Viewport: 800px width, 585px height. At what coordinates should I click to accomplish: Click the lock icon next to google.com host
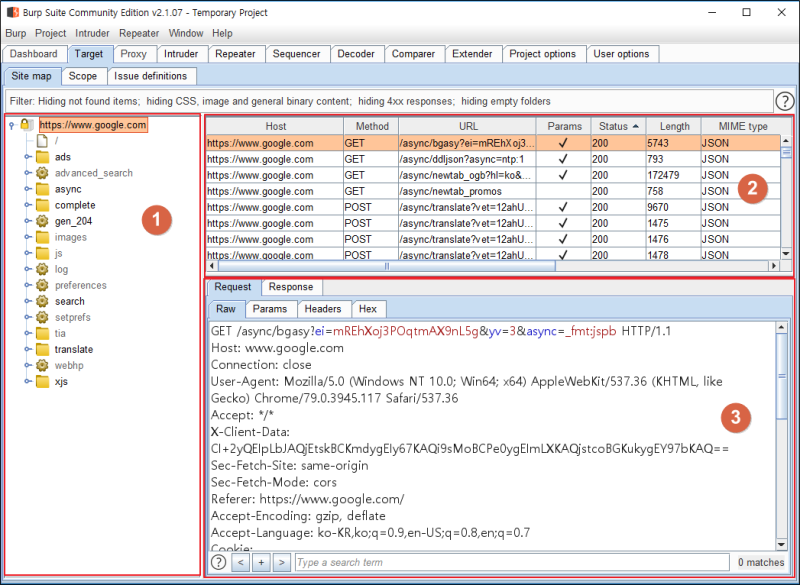24,124
